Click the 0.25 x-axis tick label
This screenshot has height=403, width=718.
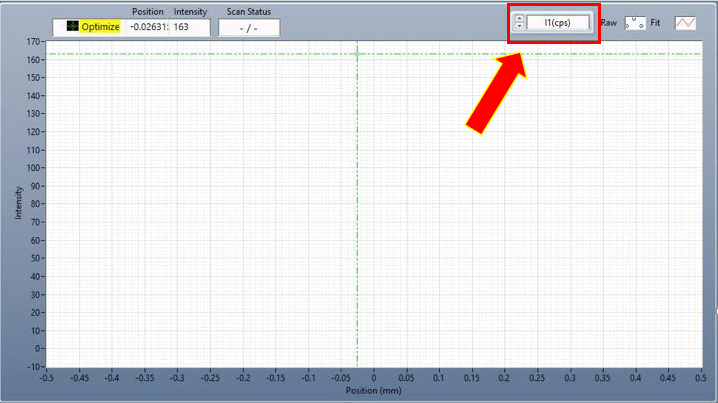point(537,378)
